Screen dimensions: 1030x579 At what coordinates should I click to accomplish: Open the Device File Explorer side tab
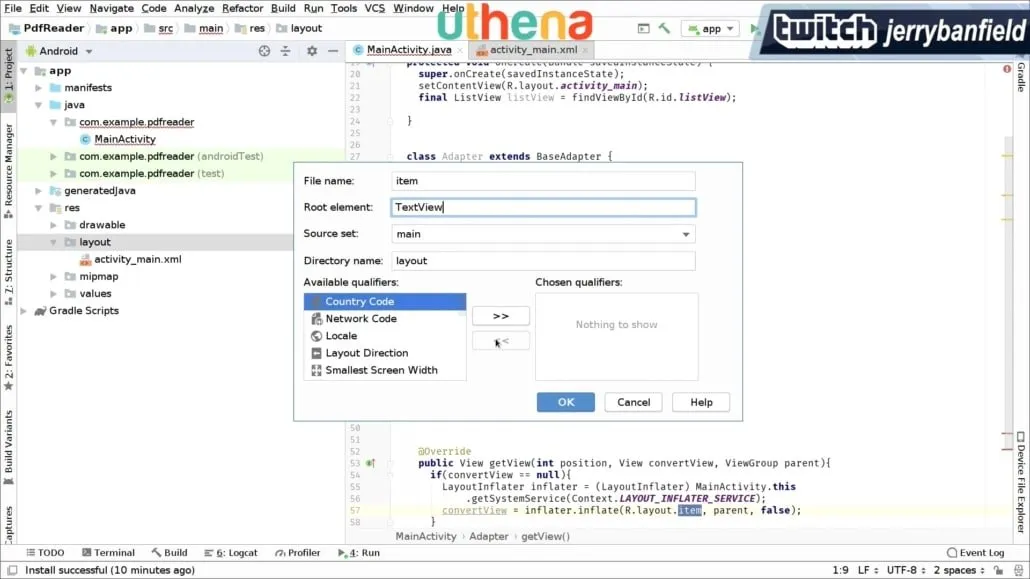(x=1021, y=482)
